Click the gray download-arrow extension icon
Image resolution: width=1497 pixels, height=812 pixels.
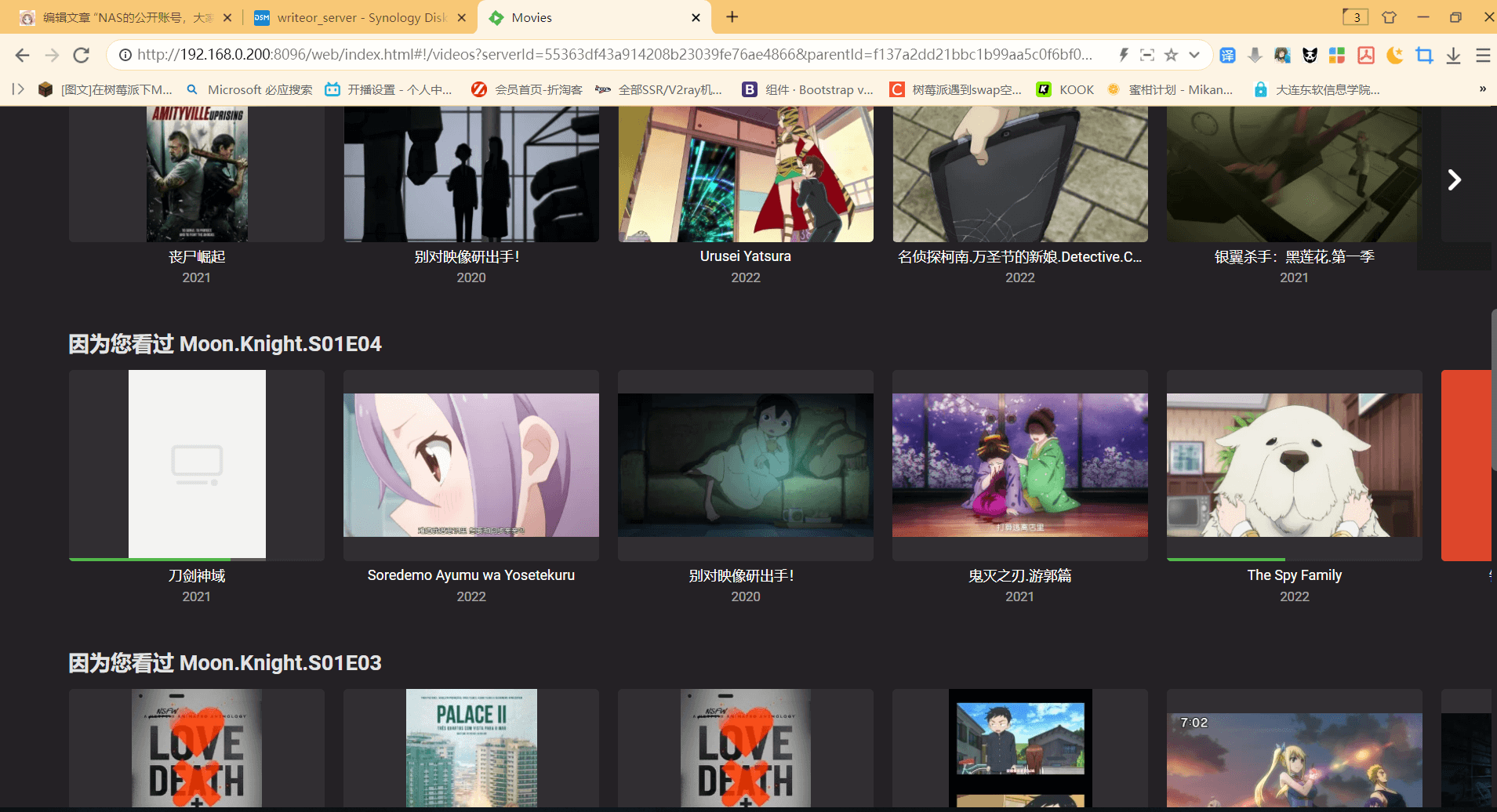(x=1255, y=55)
